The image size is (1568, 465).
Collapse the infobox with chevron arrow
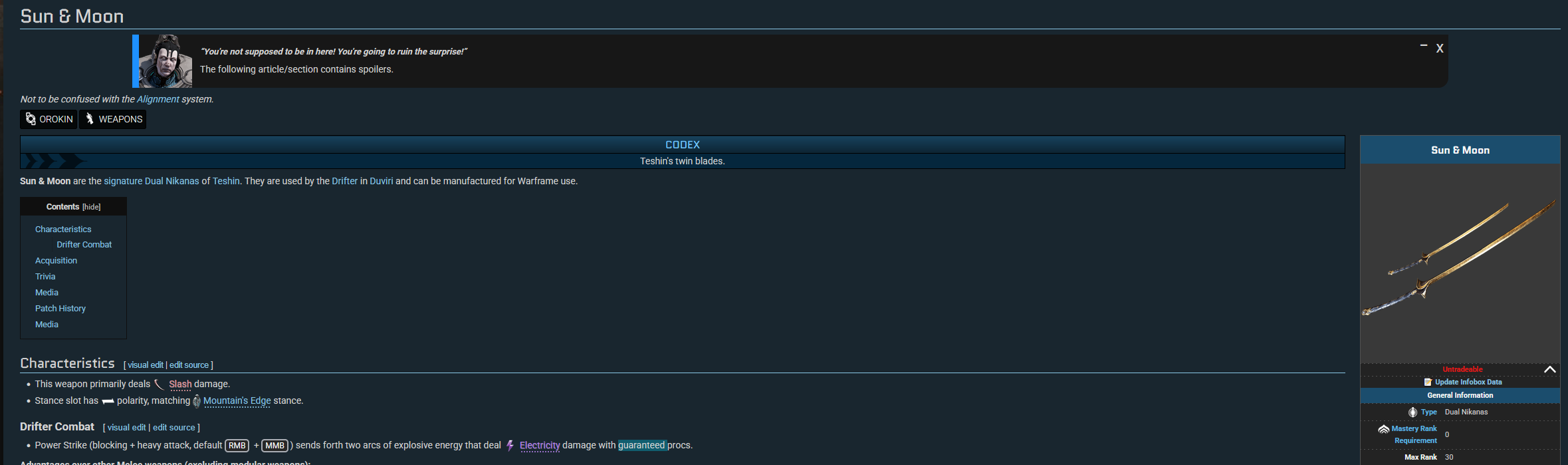(x=1549, y=369)
